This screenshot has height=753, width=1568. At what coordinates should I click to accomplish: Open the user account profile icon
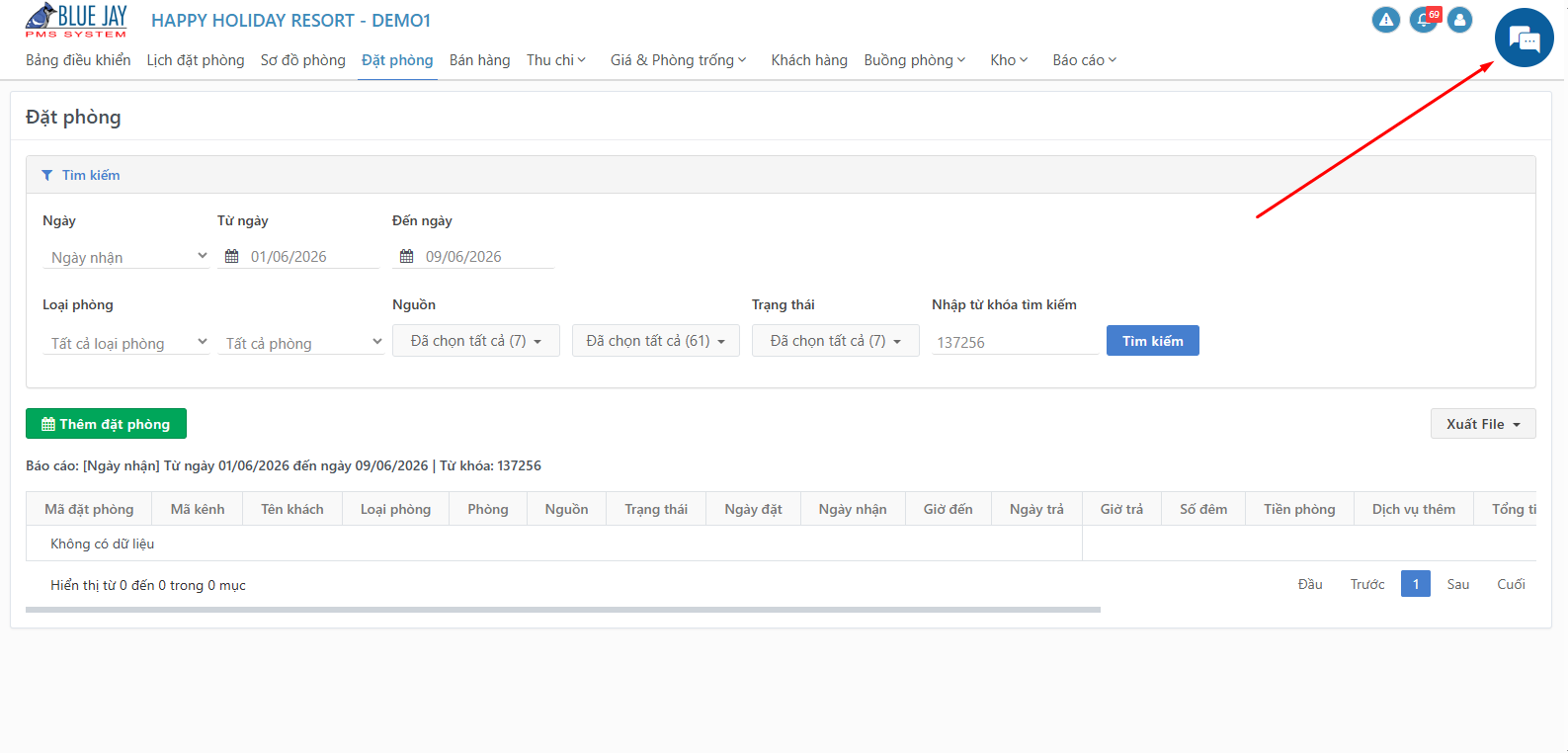[x=1459, y=20]
